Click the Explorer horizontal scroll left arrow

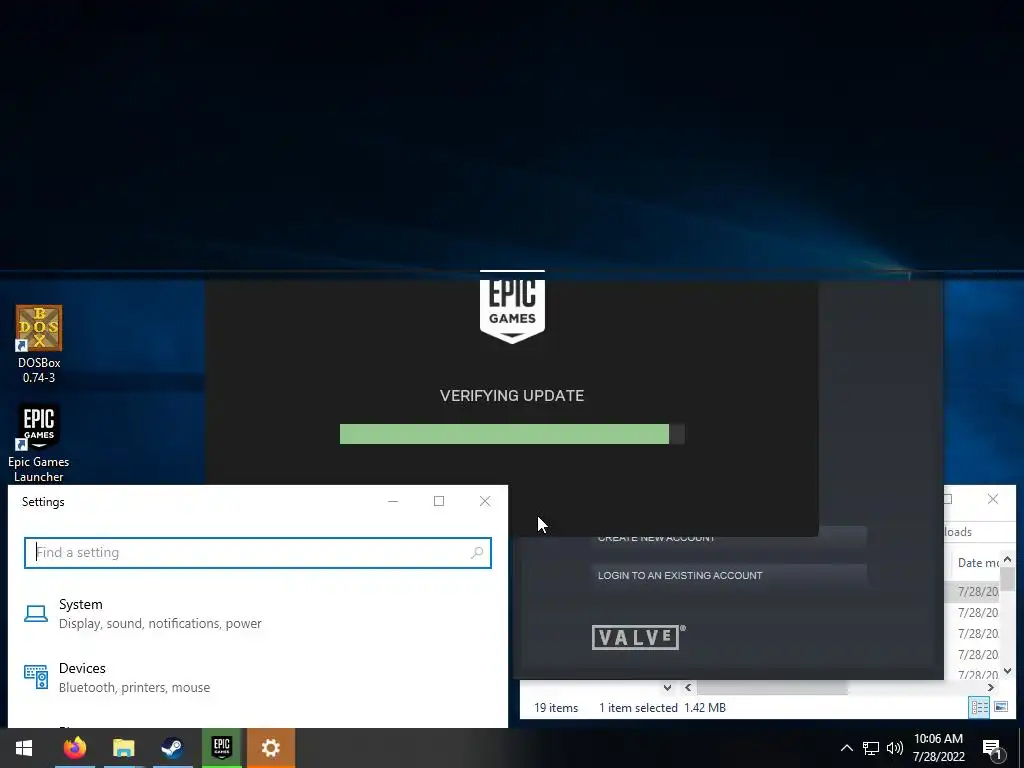688,688
